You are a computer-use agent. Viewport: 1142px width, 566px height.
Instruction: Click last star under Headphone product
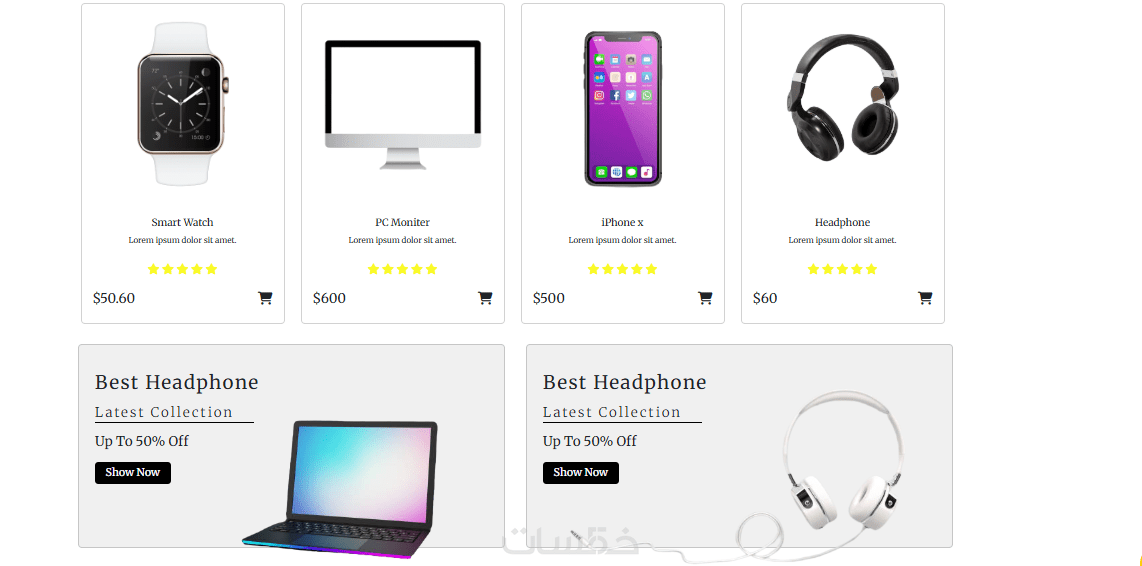pos(871,270)
